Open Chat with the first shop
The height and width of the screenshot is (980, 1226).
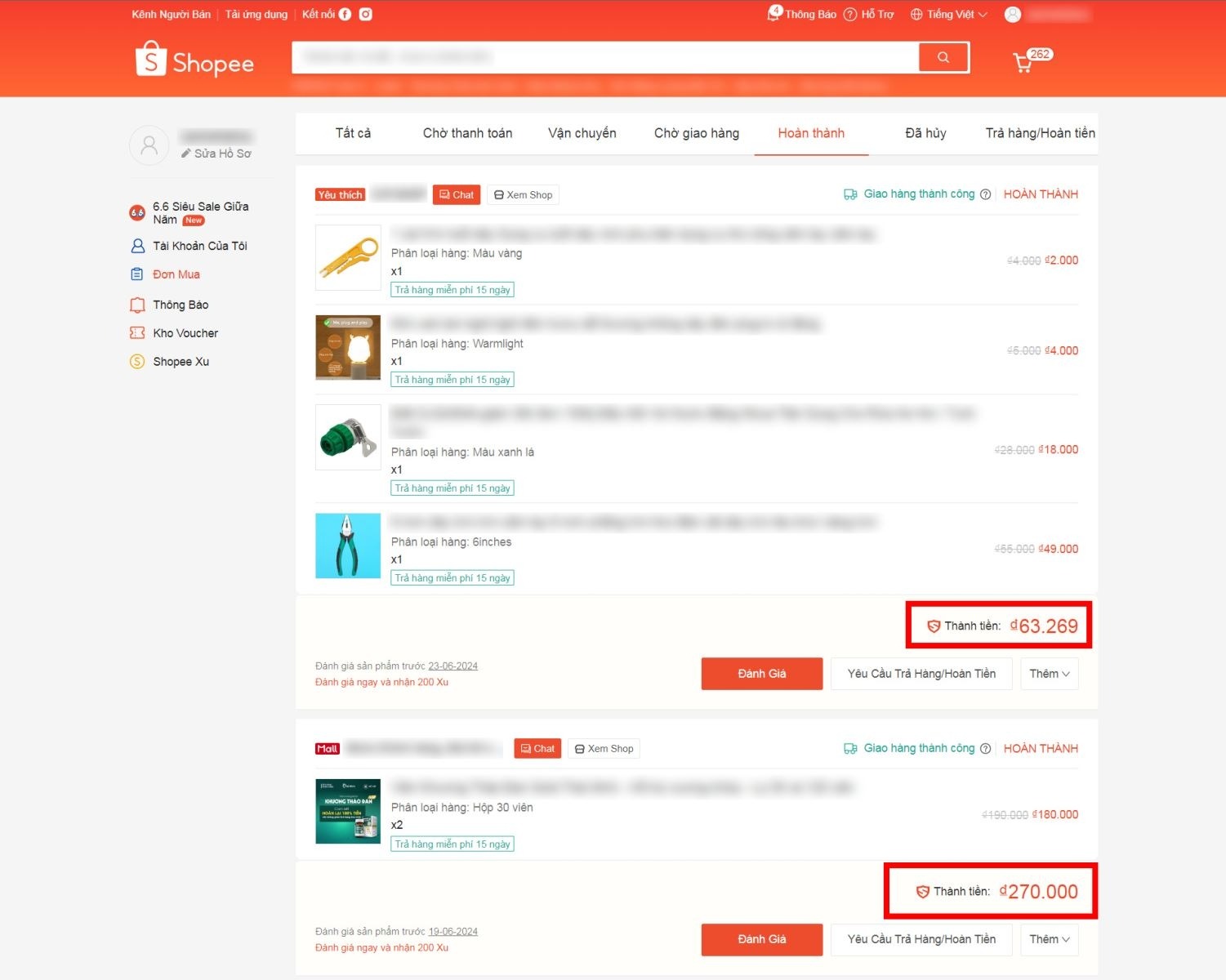pos(456,194)
